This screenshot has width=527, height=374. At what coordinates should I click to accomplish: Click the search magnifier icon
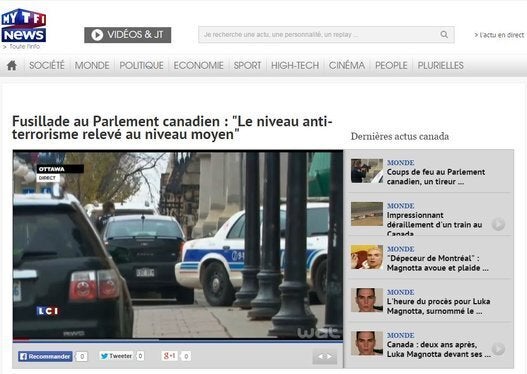444,35
